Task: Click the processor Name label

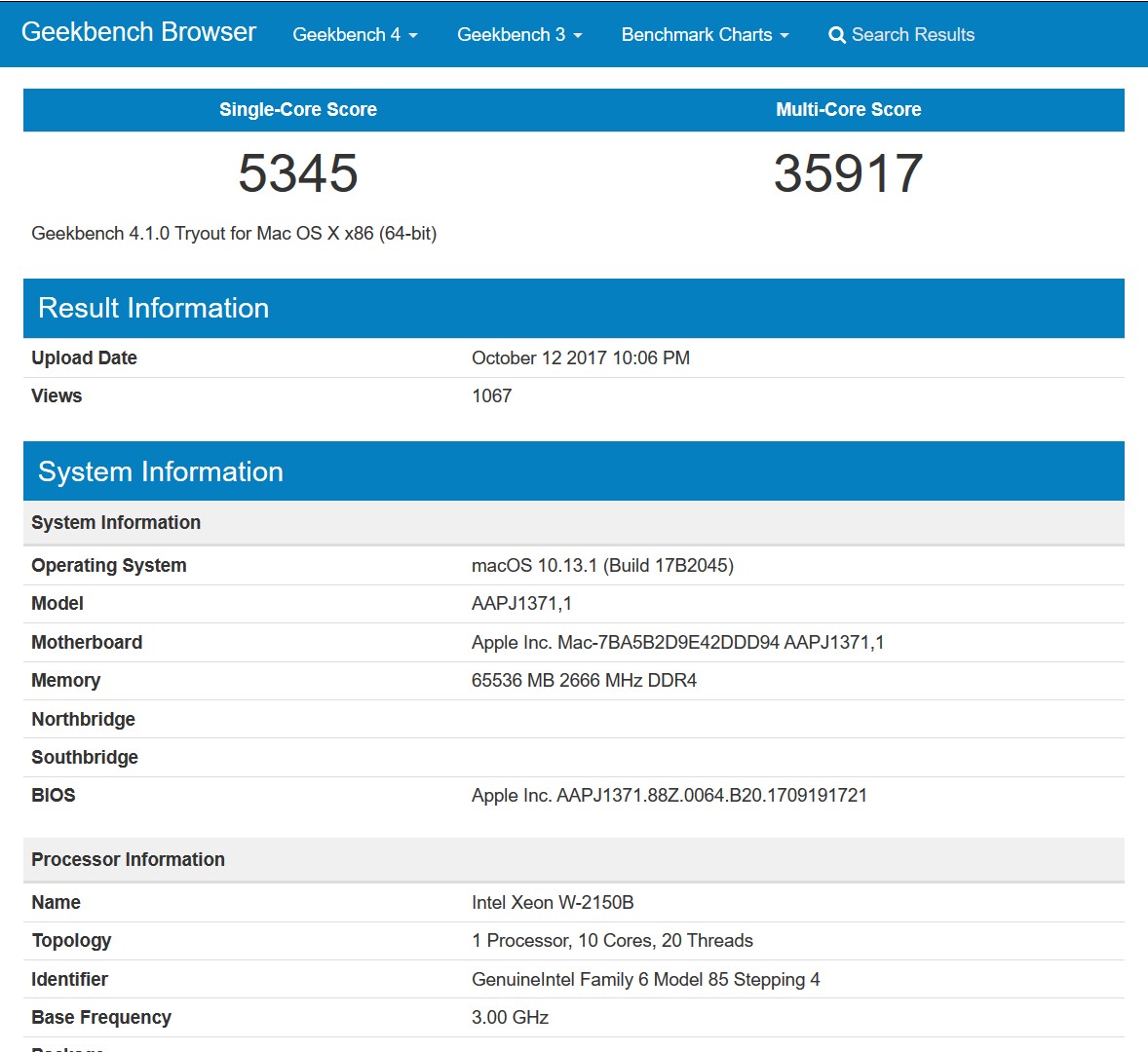Action: (x=56, y=902)
